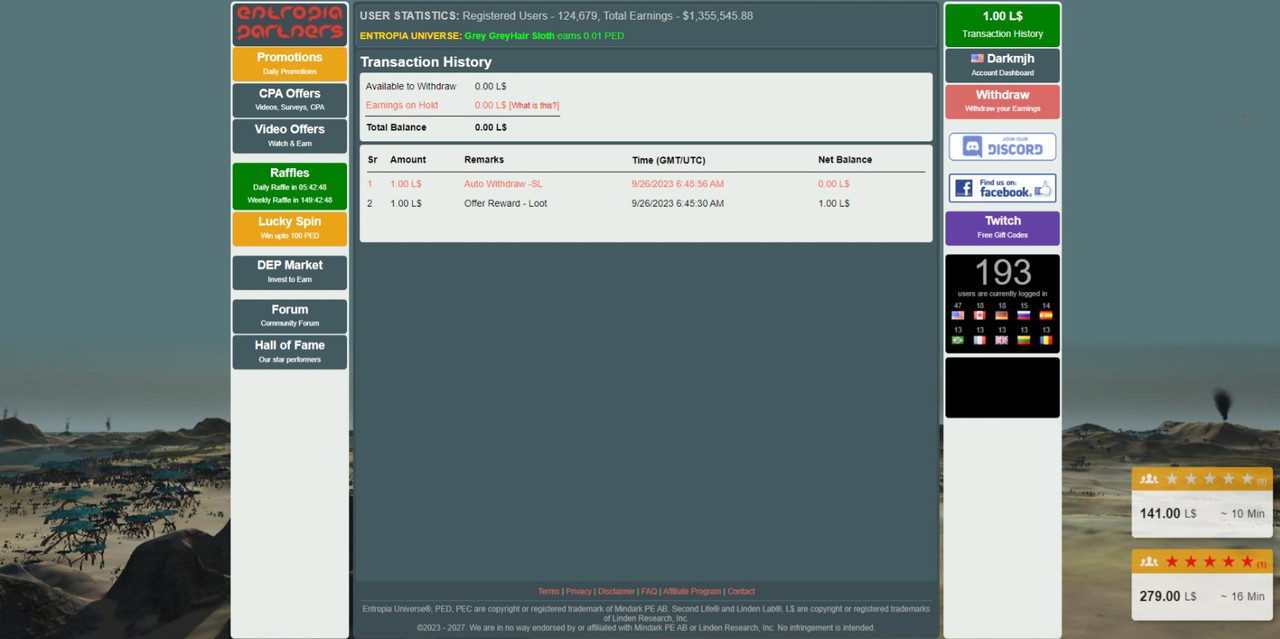Open the Hall of Fame page

click(290, 352)
